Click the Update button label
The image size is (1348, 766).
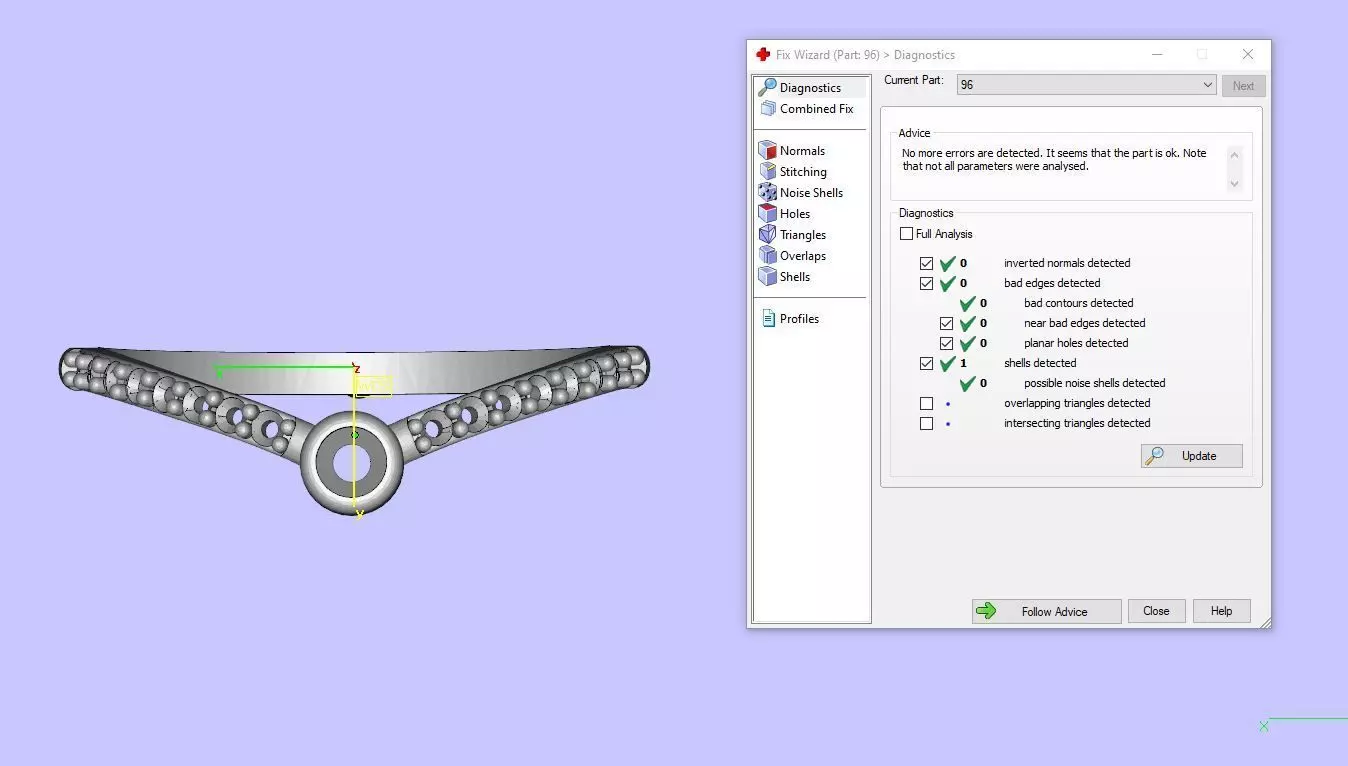(x=1199, y=456)
